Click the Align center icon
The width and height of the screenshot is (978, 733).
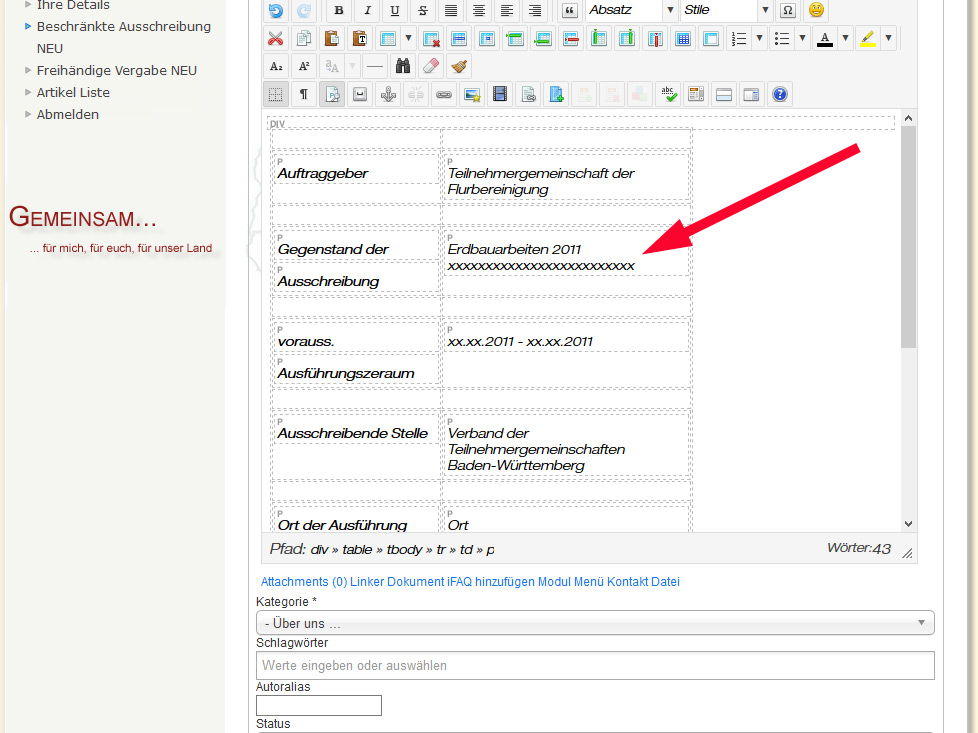click(x=478, y=10)
